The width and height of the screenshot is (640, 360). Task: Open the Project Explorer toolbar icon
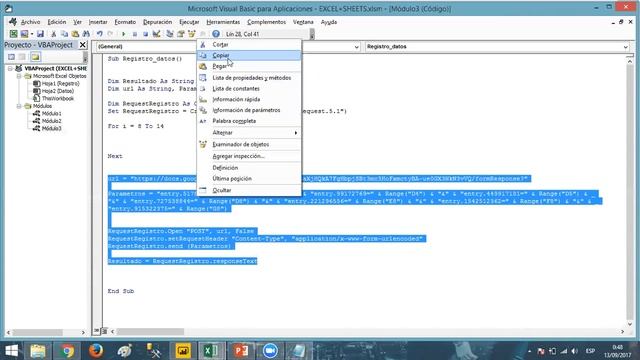tap(170, 34)
